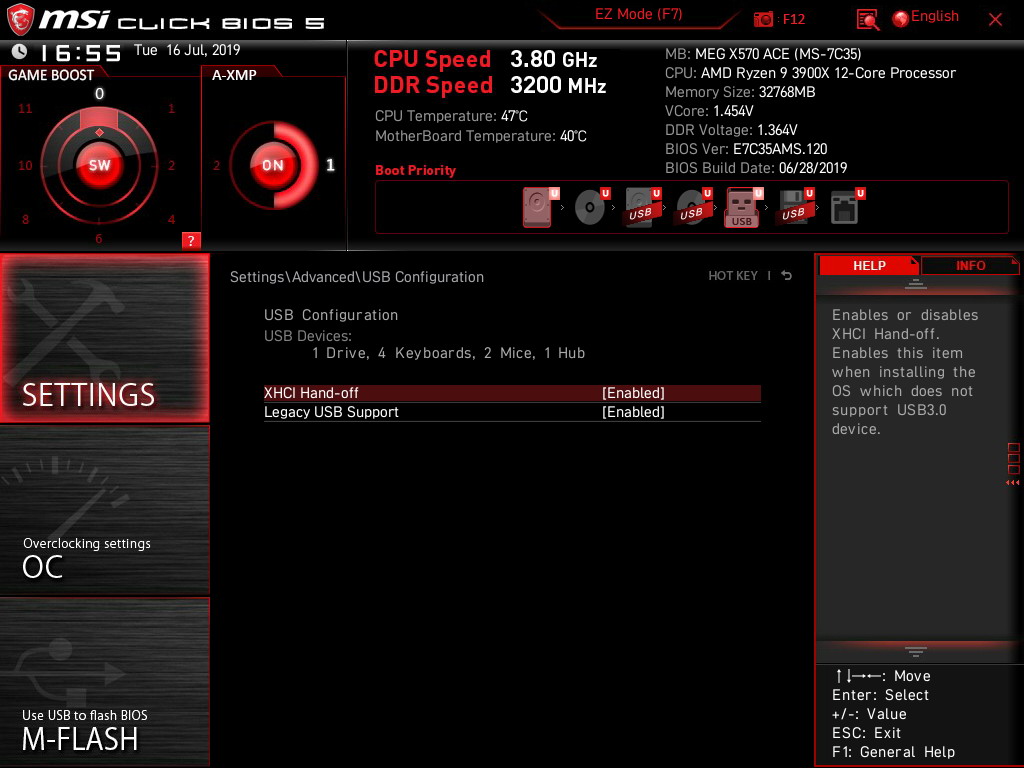Click the GAME BOOST header label
Image resolution: width=1024 pixels, height=768 pixels.
pyautogui.click(x=51, y=75)
